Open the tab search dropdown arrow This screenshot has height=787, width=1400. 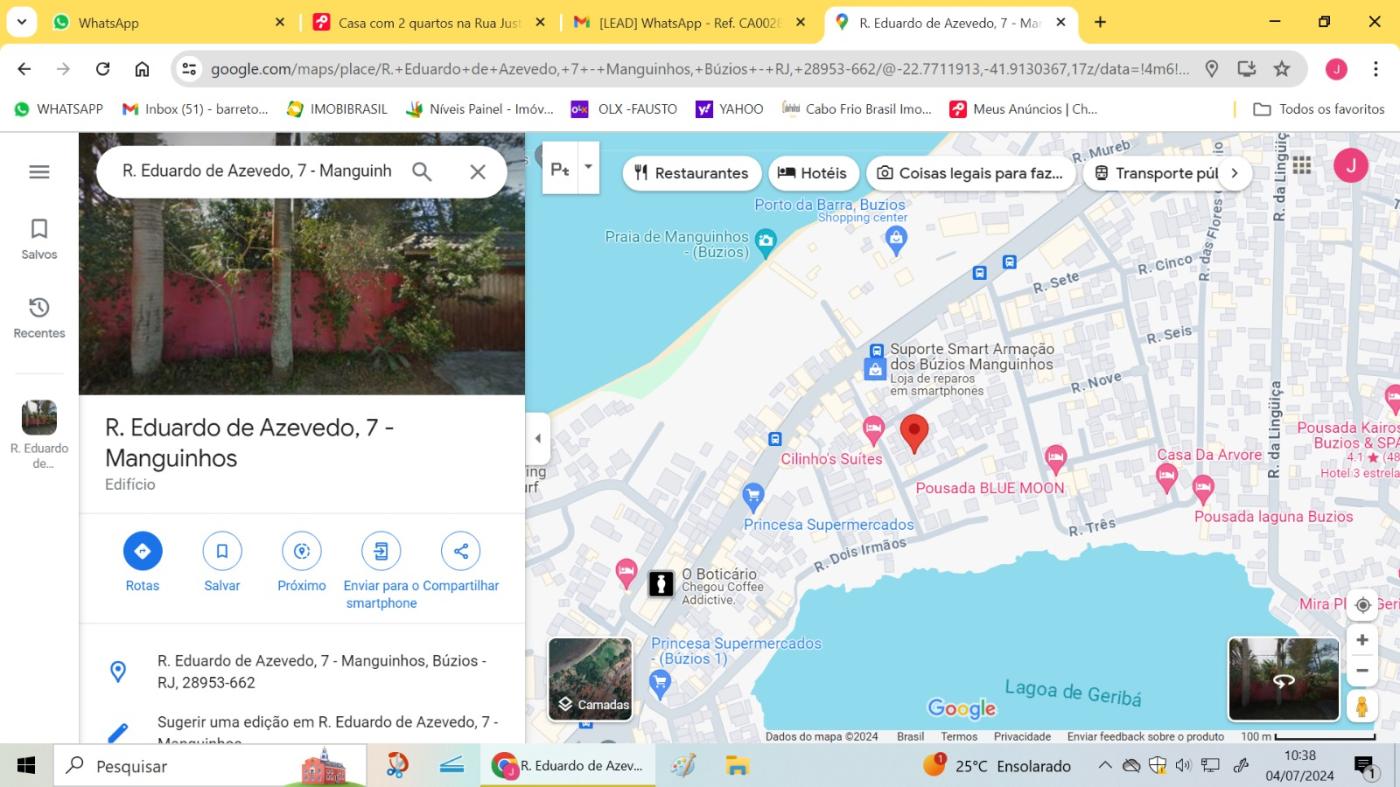tap(20, 22)
